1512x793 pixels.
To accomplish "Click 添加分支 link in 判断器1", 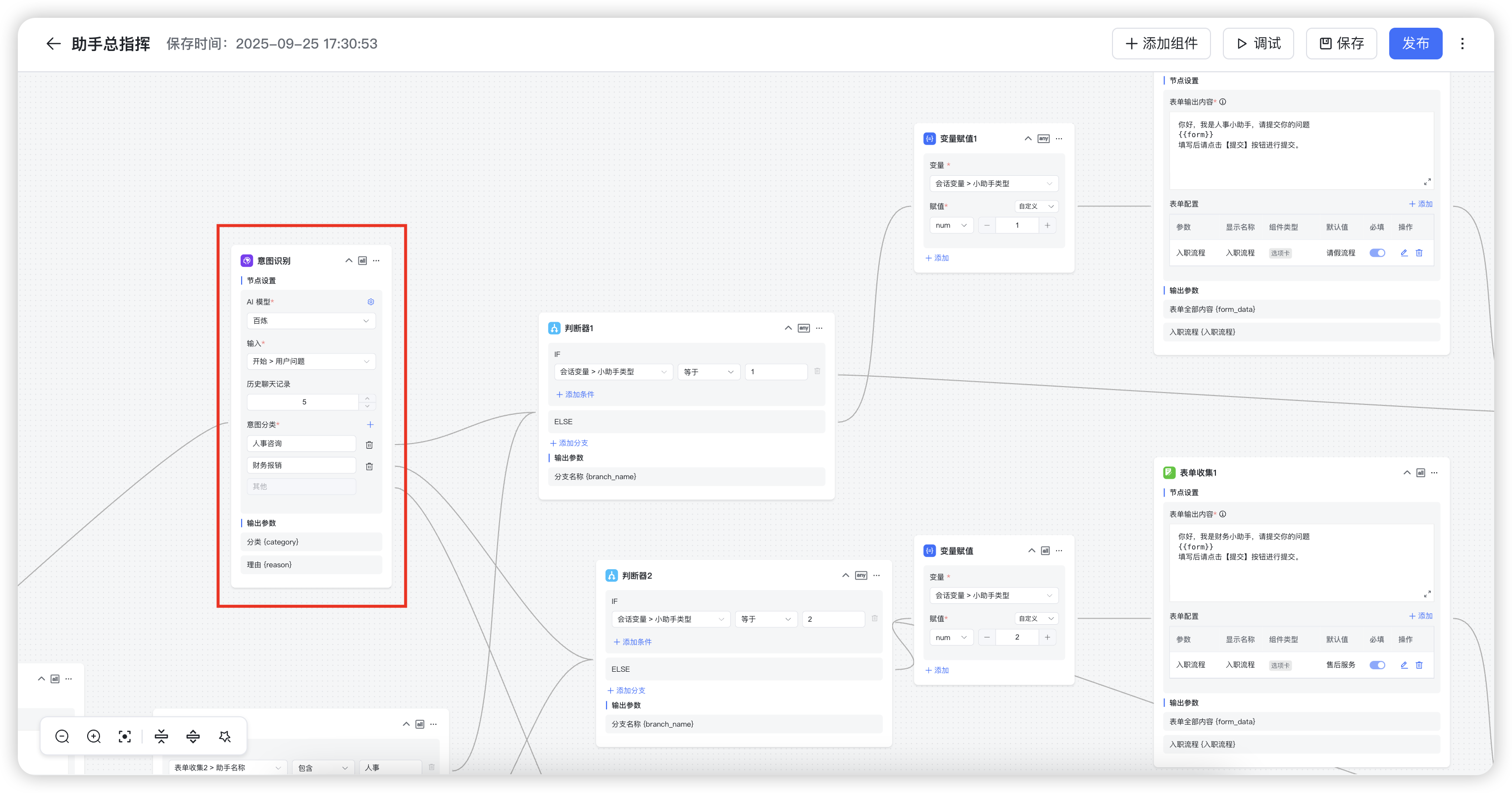I will [569, 443].
